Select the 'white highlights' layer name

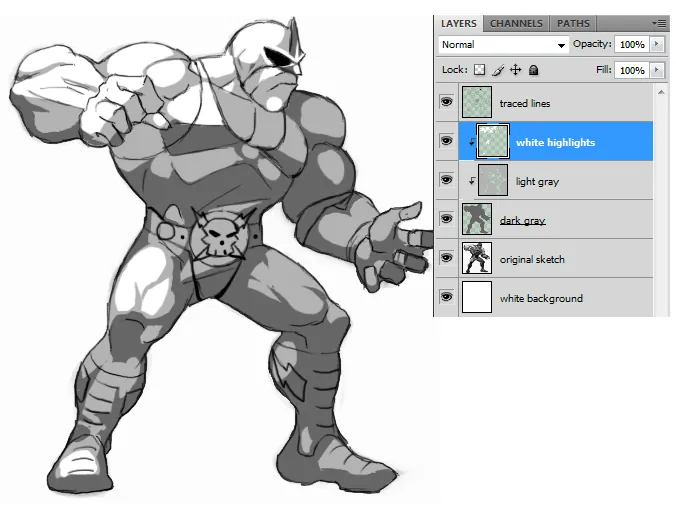(x=555, y=142)
